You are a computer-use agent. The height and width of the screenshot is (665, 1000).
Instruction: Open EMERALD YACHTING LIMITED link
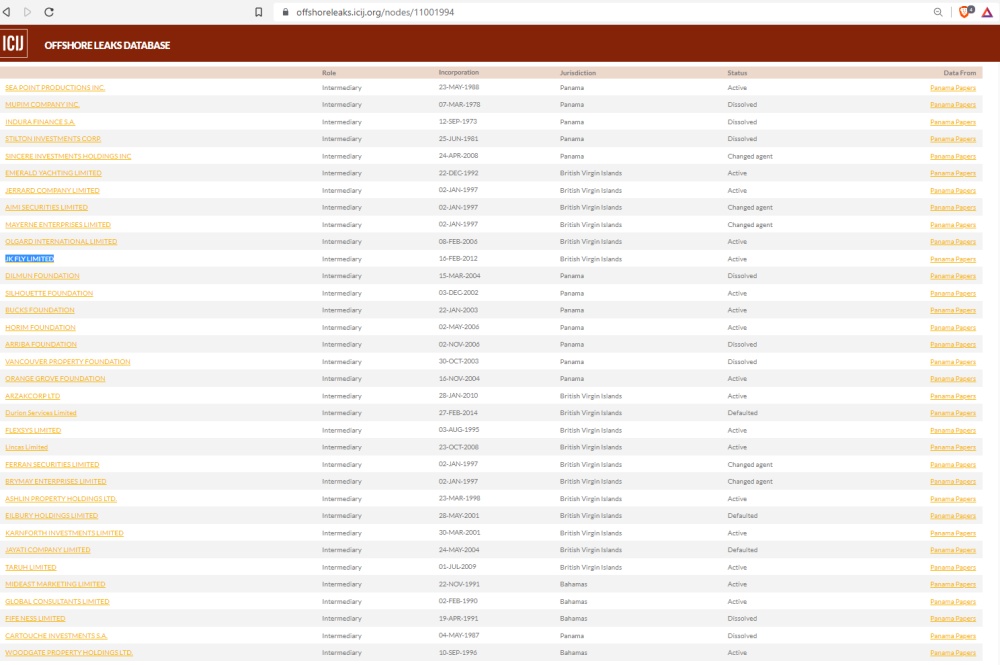pos(53,173)
